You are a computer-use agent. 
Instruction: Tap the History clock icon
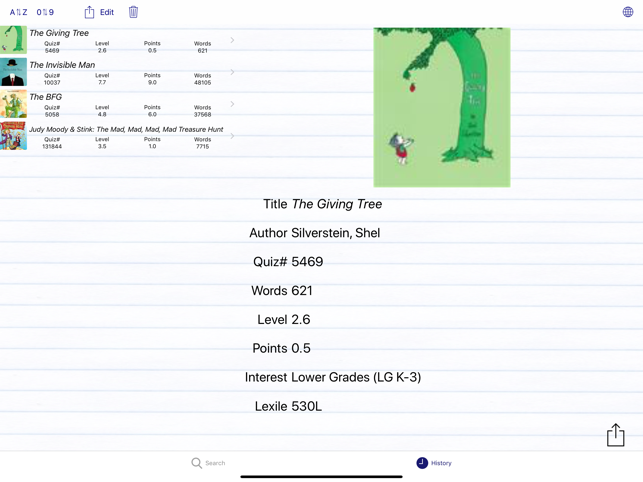point(422,463)
